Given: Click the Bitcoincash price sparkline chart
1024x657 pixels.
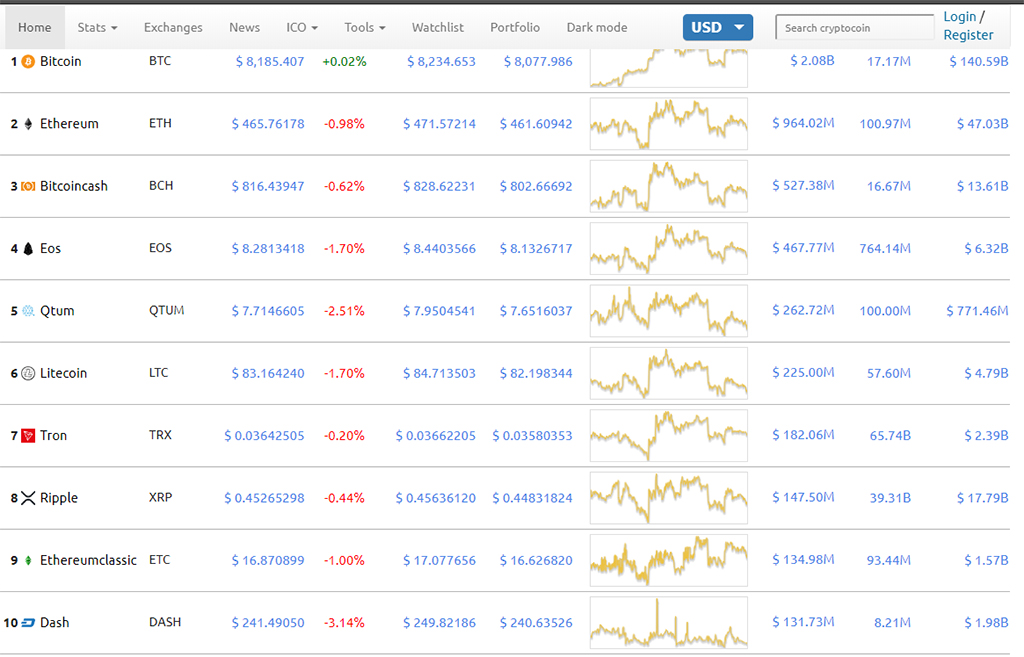Looking at the screenshot, I should coord(669,186).
